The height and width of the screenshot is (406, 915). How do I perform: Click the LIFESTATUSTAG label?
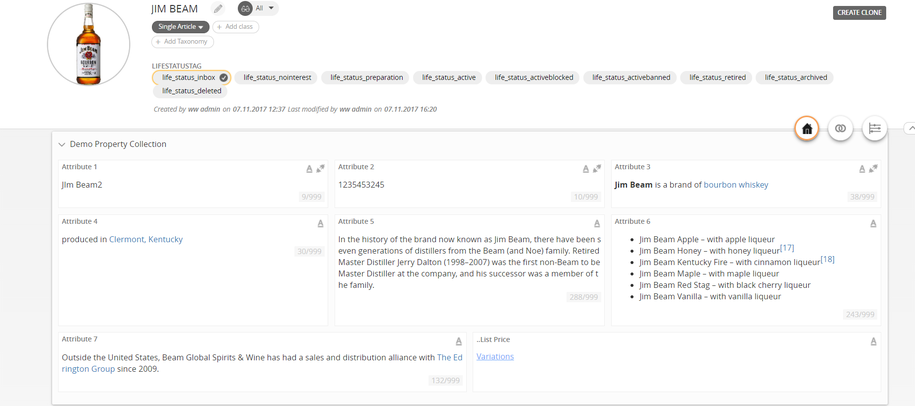(176, 66)
